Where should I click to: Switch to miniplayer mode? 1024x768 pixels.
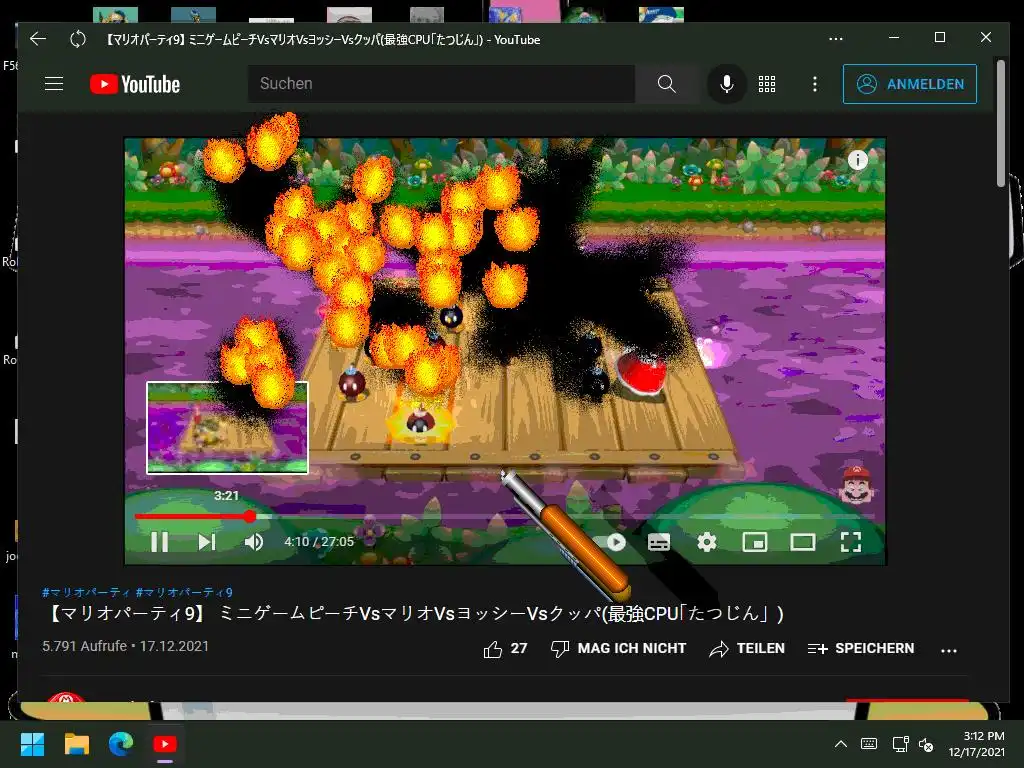click(755, 542)
